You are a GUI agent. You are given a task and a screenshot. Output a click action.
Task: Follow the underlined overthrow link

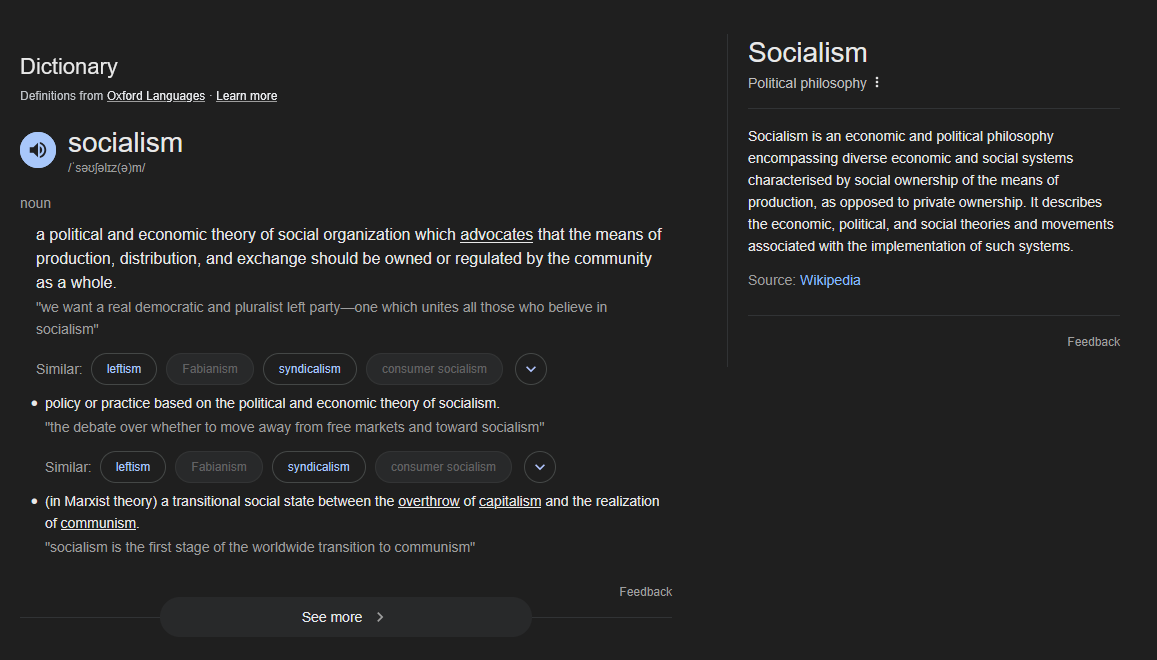point(429,501)
